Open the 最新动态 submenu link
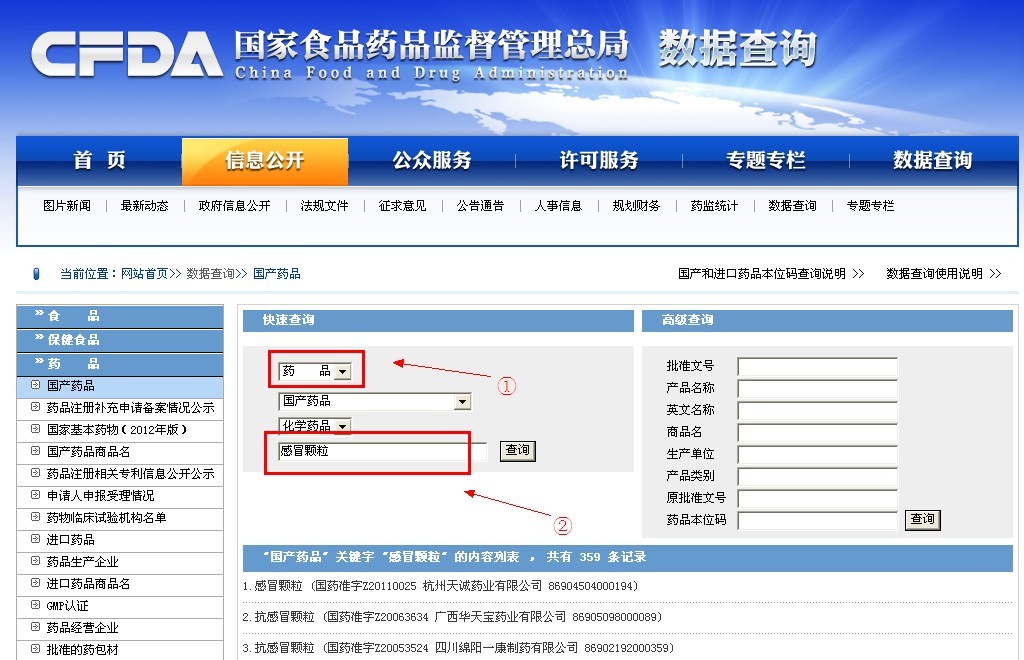 click(x=144, y=206)
